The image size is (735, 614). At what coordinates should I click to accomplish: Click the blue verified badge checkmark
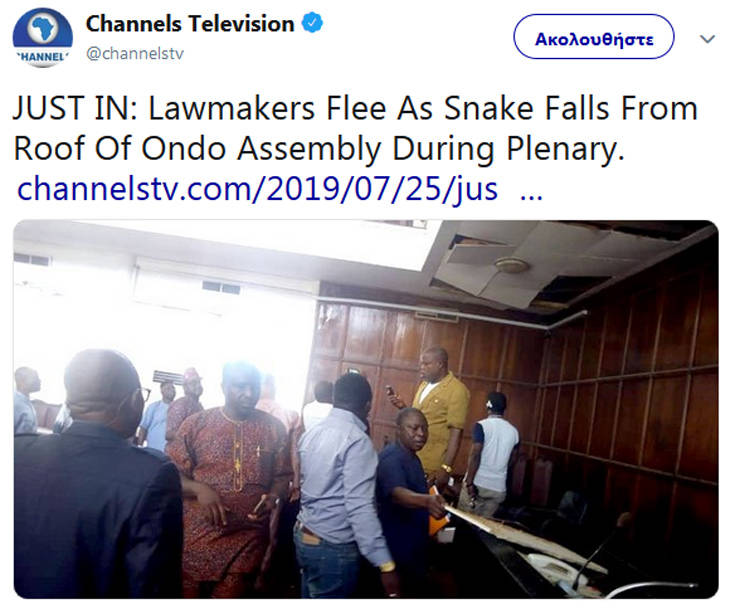click(312, 23)
